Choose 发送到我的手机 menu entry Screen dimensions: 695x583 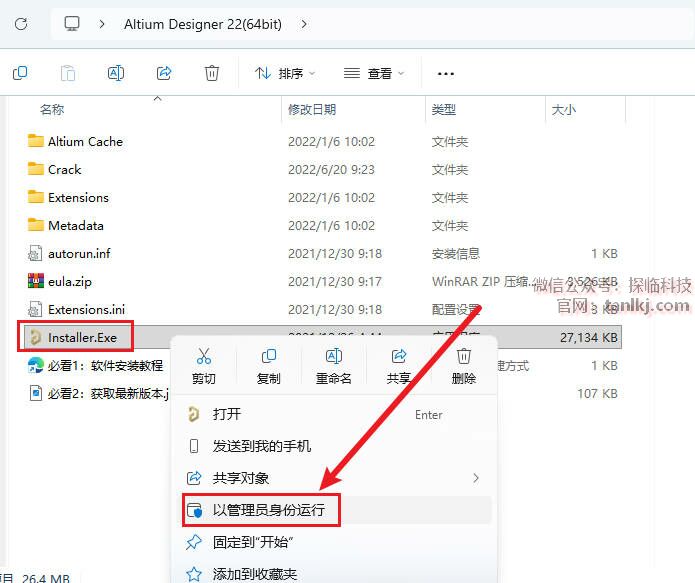[x=334, y=446]
